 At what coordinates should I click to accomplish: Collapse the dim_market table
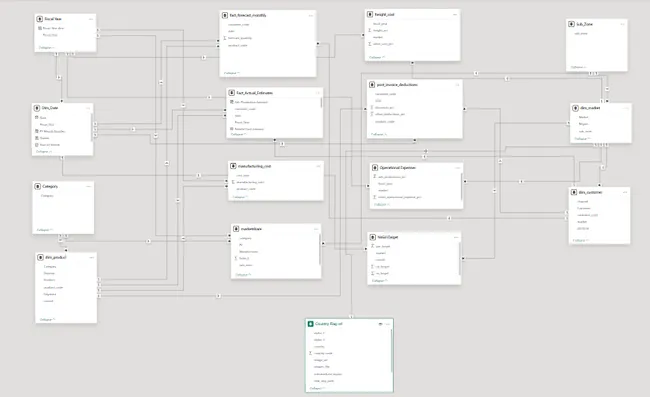pos(582,139)
